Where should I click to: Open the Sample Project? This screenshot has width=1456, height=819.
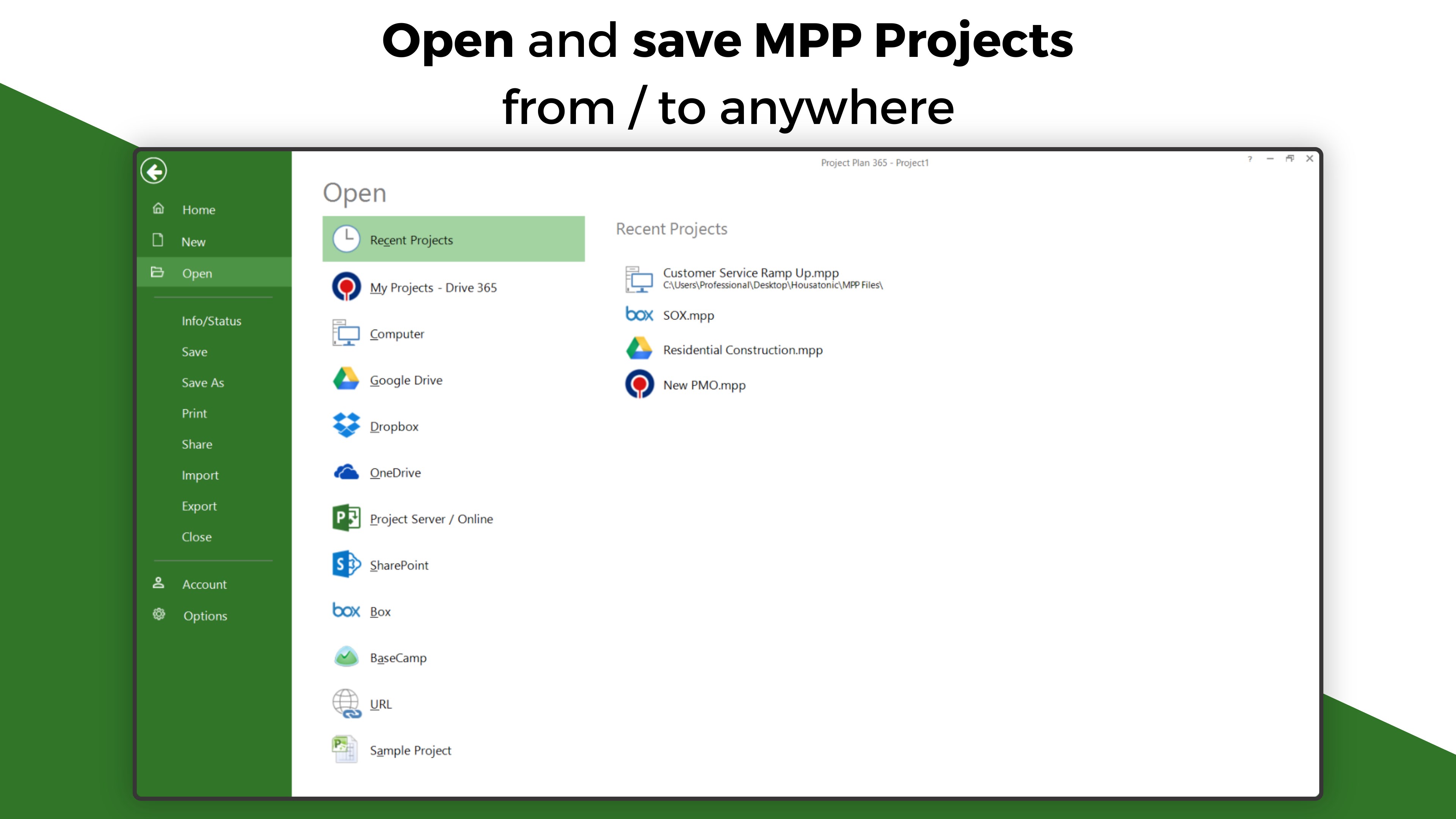410,750
